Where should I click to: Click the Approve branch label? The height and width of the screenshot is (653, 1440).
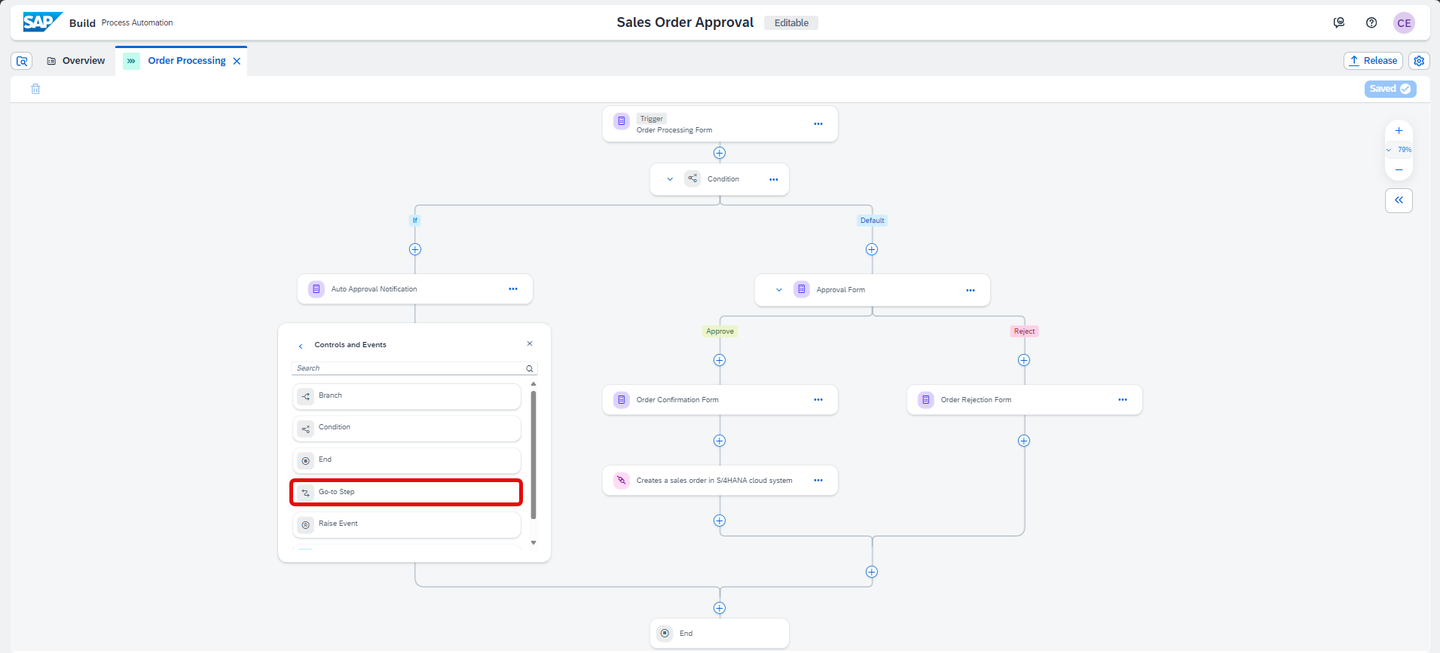720,331
